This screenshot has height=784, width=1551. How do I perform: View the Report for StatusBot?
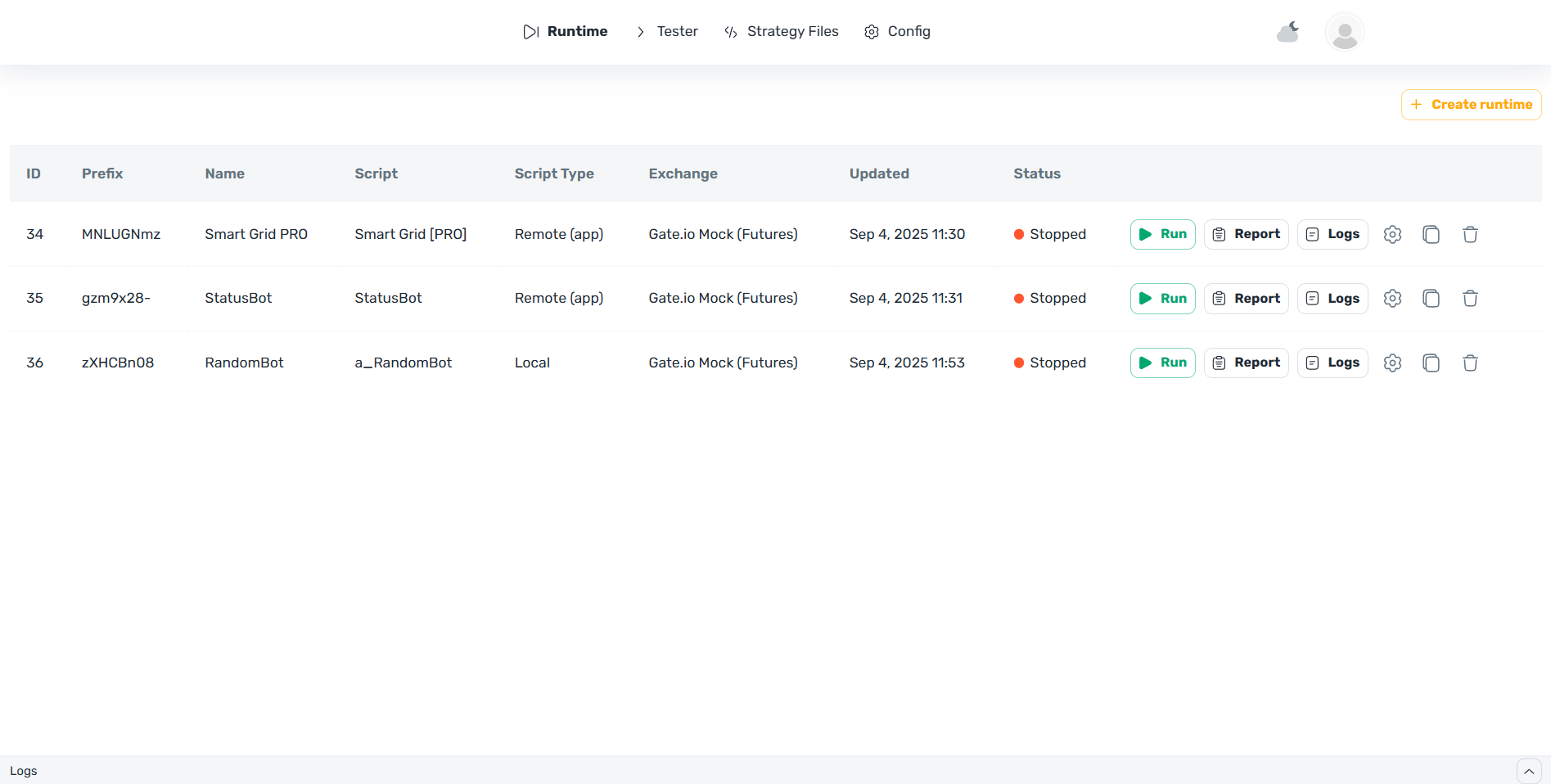1246,299
